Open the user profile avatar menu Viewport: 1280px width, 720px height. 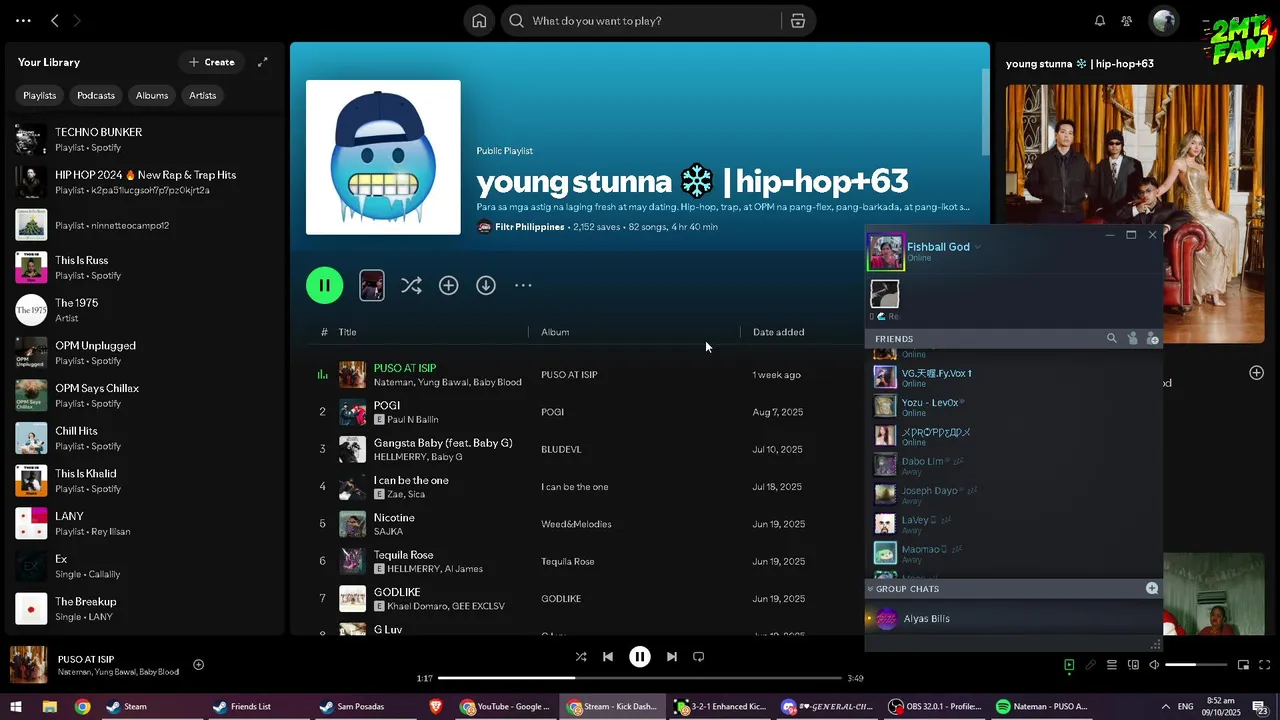coord(1164,20)
